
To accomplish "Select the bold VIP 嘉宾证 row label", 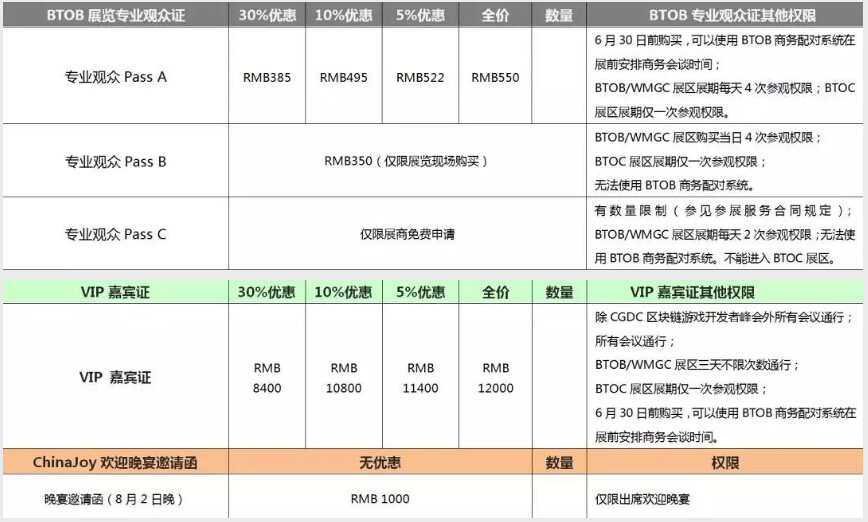I will 116,377.
